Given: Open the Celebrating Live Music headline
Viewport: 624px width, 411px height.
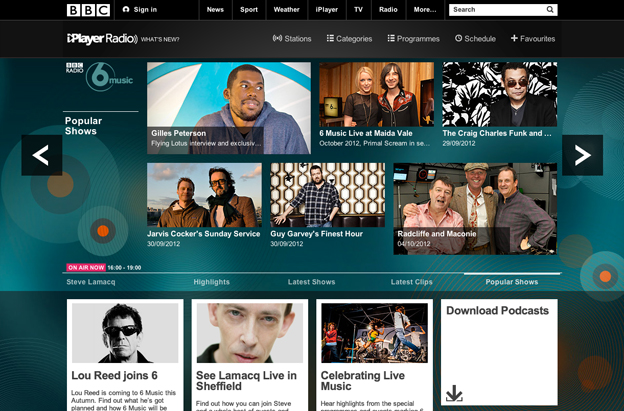Looking at the screenshot, I should (363, 381).
